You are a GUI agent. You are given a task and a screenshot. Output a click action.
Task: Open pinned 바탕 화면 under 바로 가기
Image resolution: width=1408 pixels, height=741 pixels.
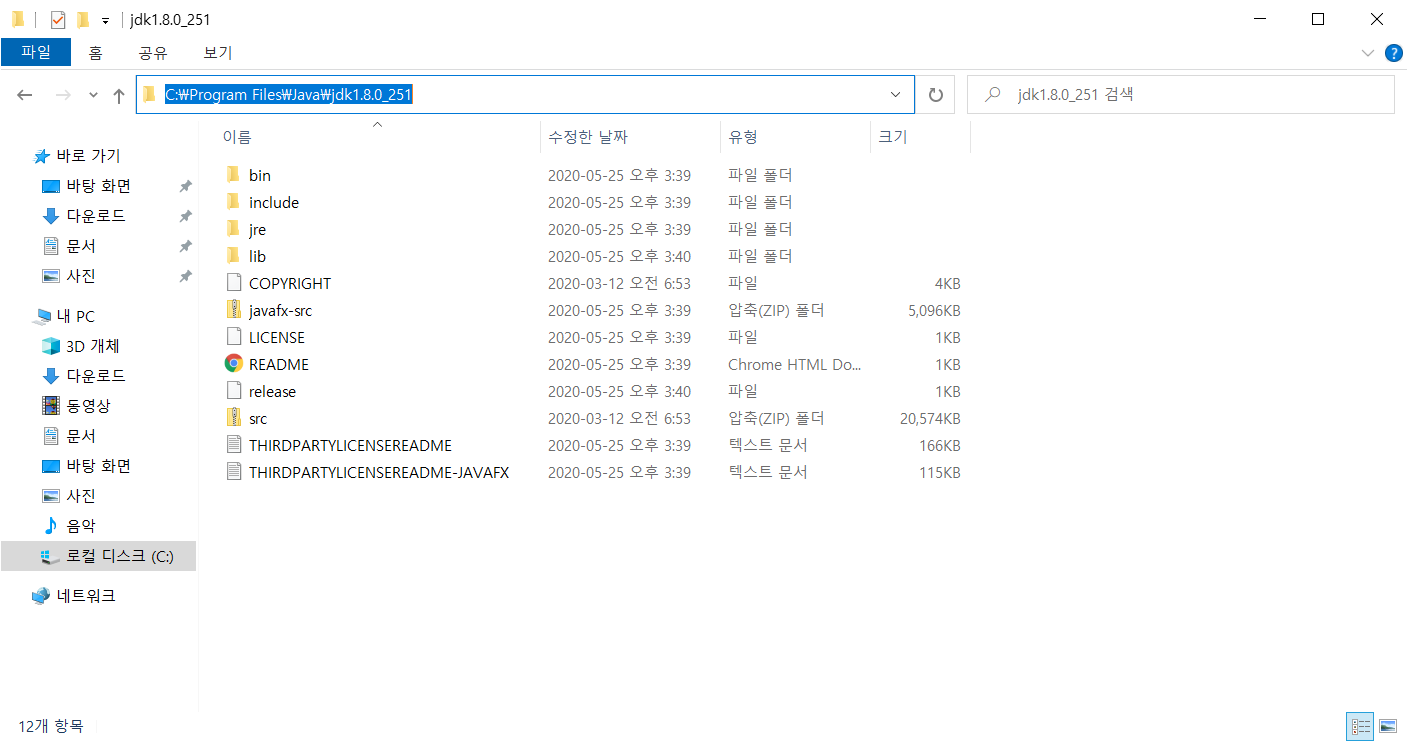click(98, 186)
